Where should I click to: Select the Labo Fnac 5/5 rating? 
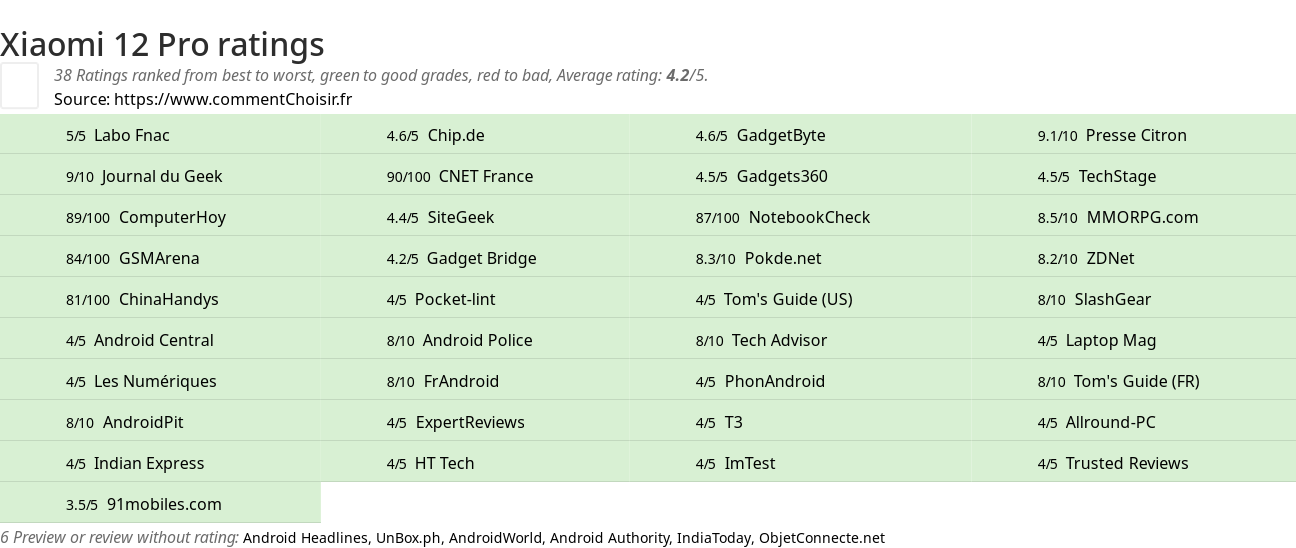160,135
